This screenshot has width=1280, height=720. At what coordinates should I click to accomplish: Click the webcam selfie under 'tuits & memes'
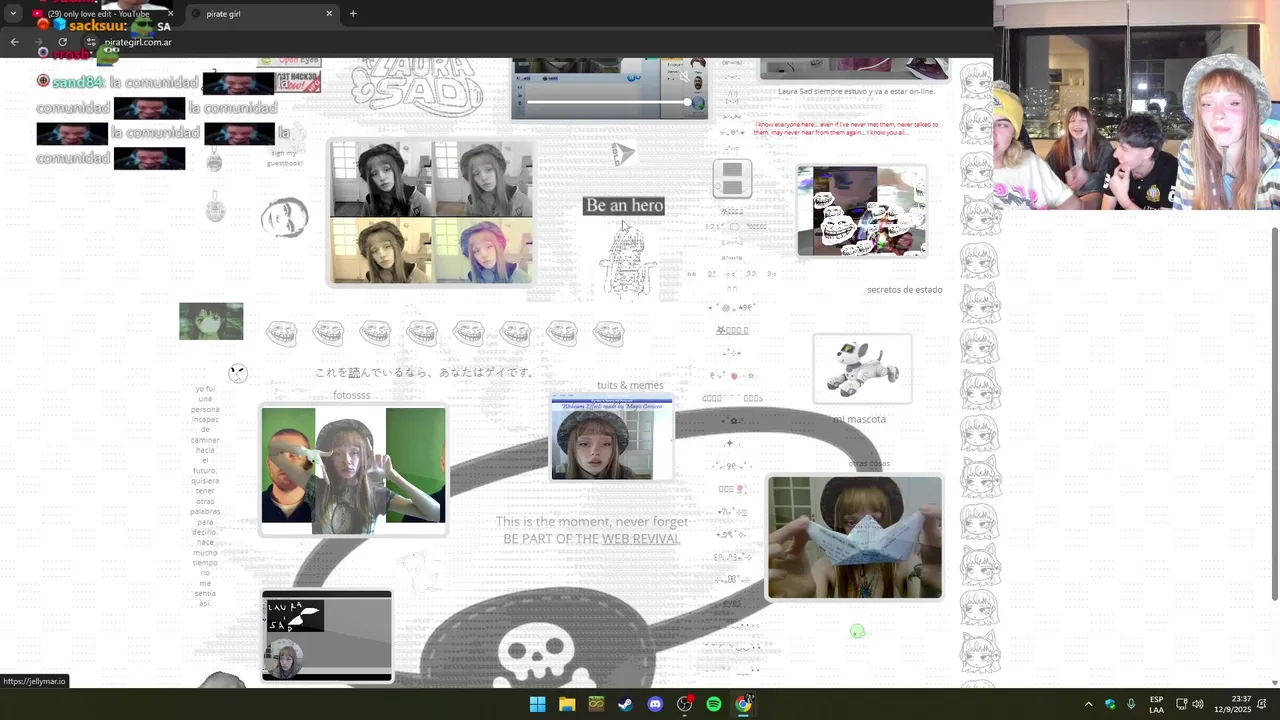point(611,439)
